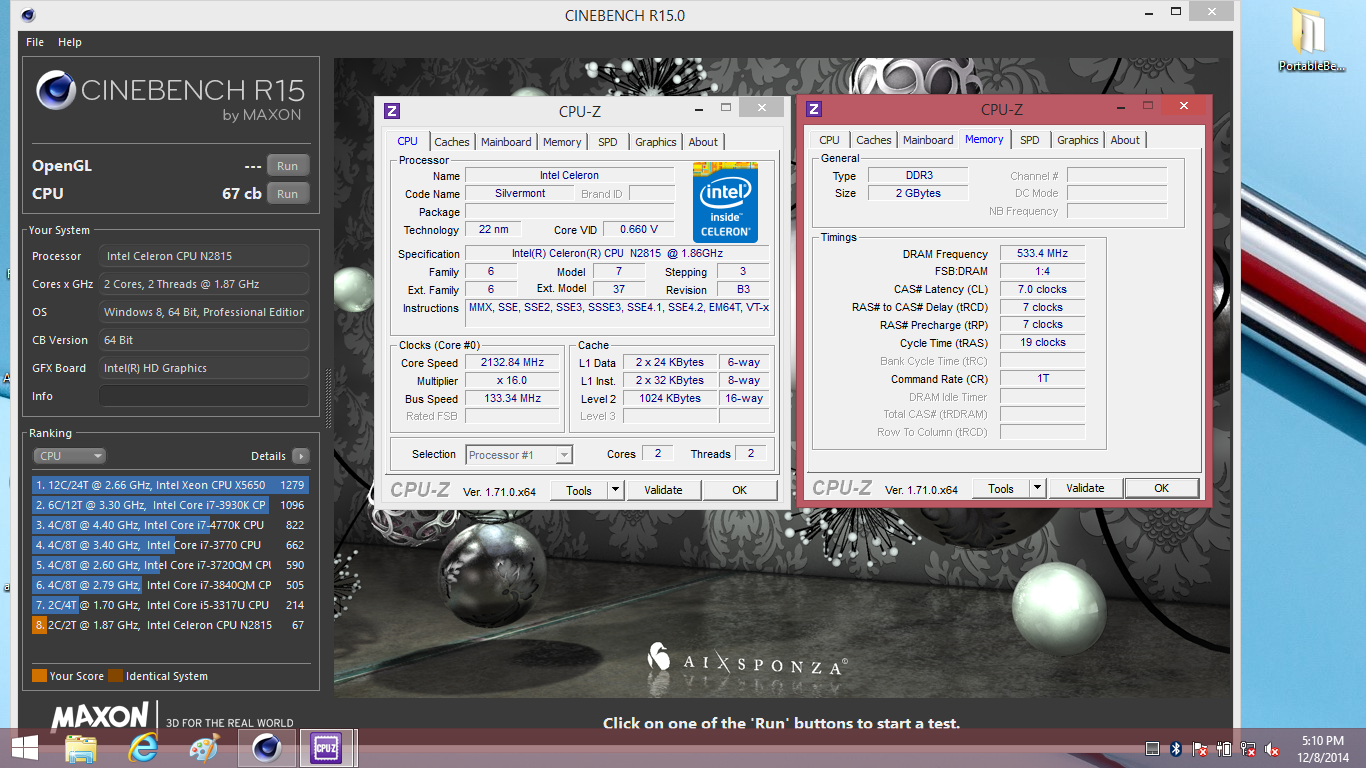Click the volume speaker tray icon

click(x=1273, y=749)
